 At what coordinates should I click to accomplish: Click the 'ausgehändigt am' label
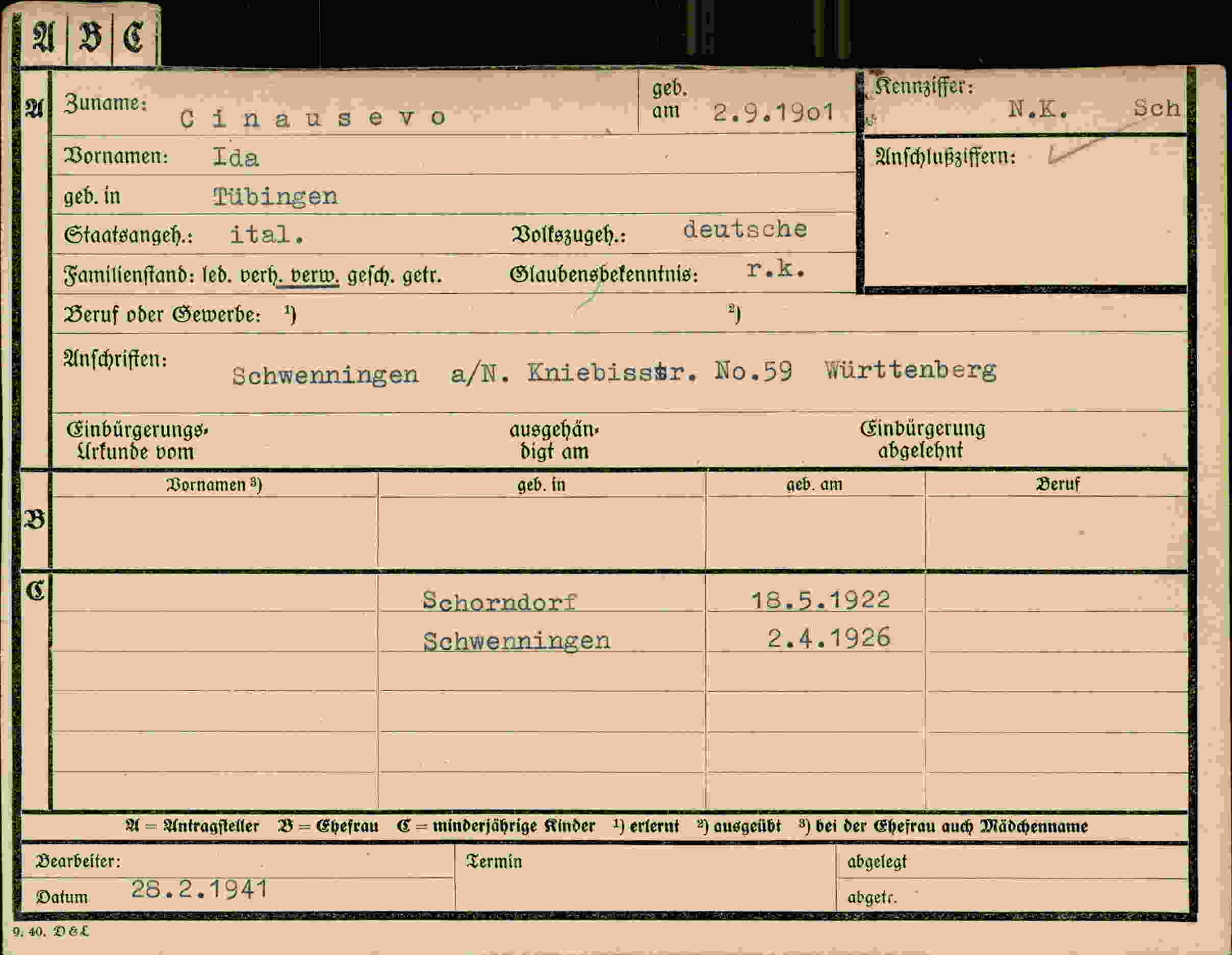[554, 441]
